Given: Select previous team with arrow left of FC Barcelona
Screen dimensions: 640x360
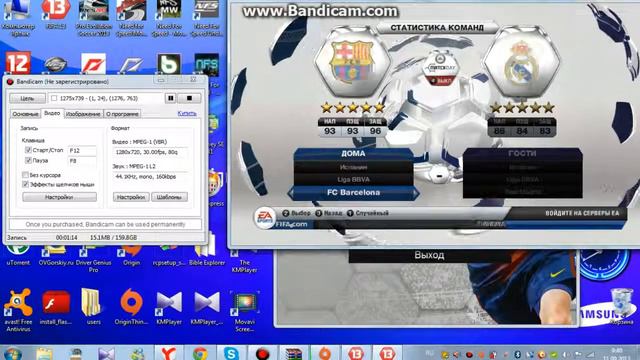Looking at the screenshot, I should coord(291,193).
